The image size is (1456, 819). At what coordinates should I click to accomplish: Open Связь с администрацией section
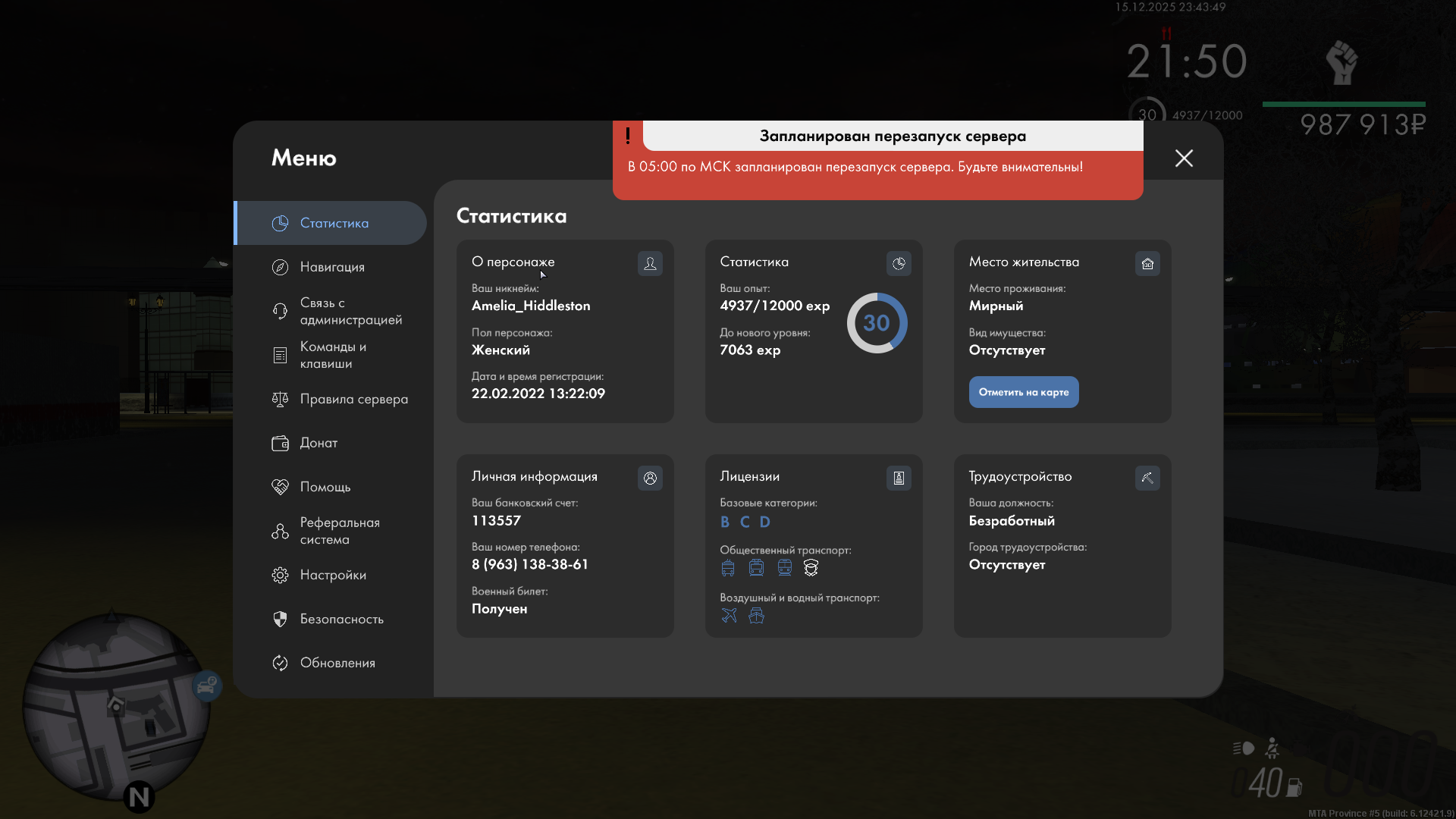pos(350,311)
